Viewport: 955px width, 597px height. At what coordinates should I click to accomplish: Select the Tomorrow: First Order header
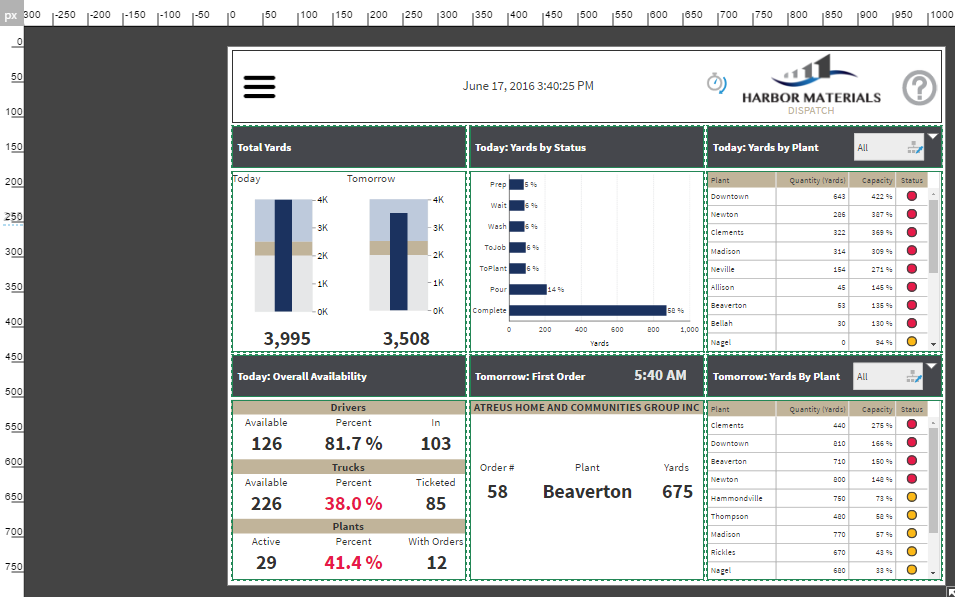point(587,376)
